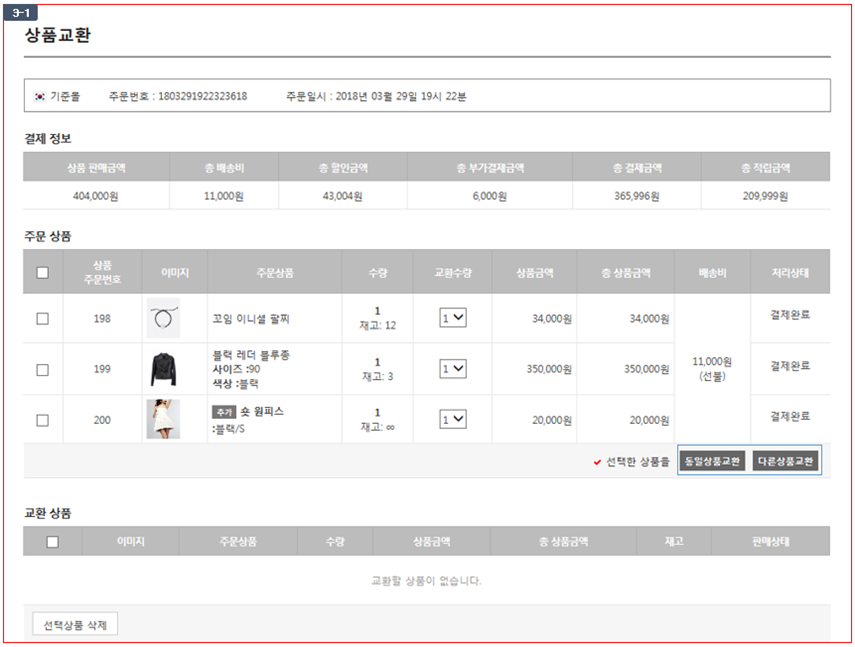Viewport: 855px width, 647px height.
Task: Click the red checkmark beside 선택한 상품을
Action: [x=597, y=462]
